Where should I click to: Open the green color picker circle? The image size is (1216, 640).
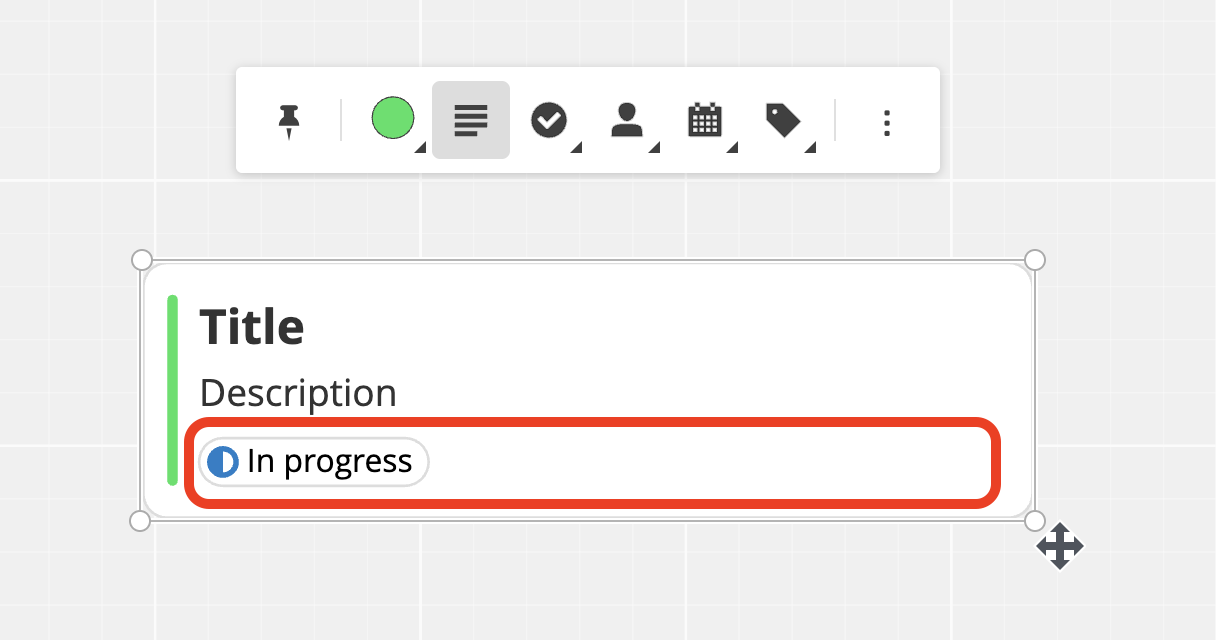point(393,118)
